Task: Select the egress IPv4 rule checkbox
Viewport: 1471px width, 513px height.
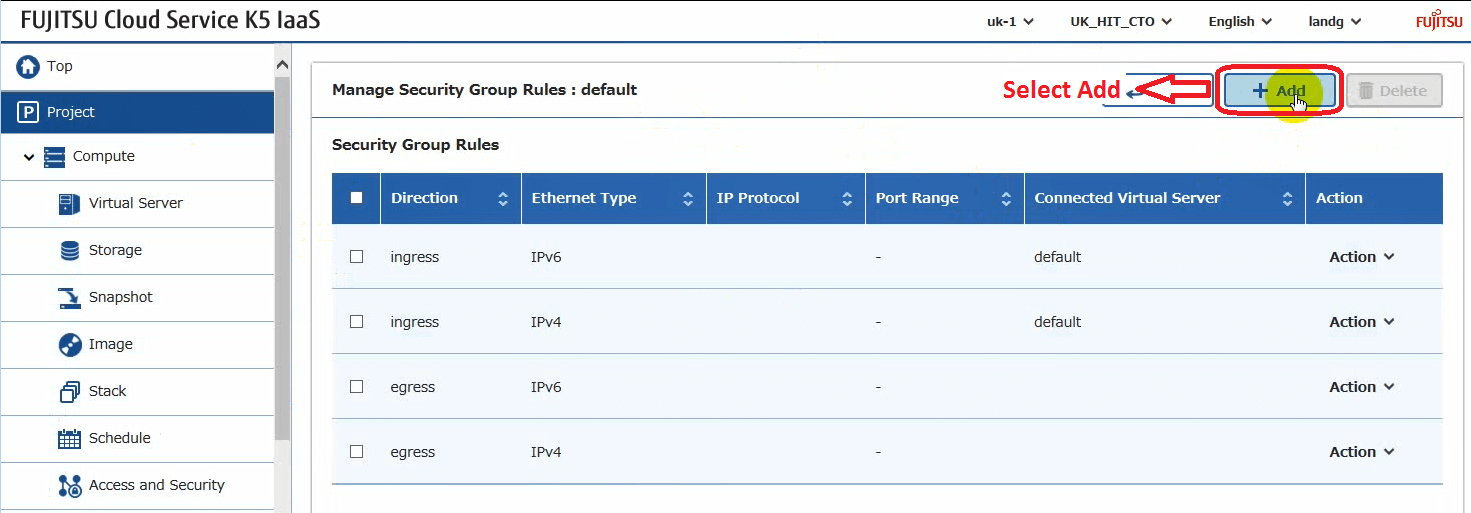Action: click(356, 452)
